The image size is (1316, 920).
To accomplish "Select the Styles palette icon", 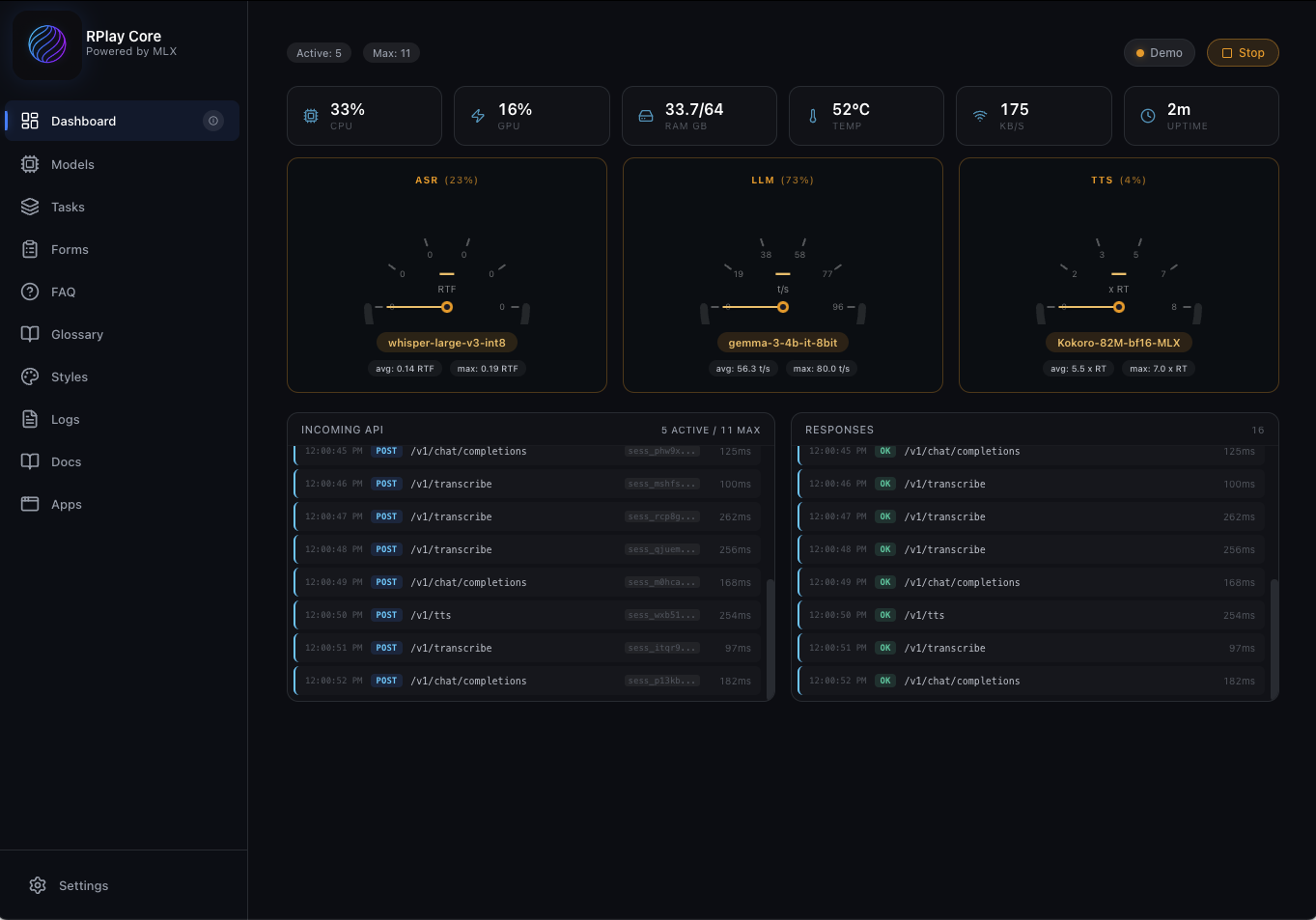I will coord(29,376).
